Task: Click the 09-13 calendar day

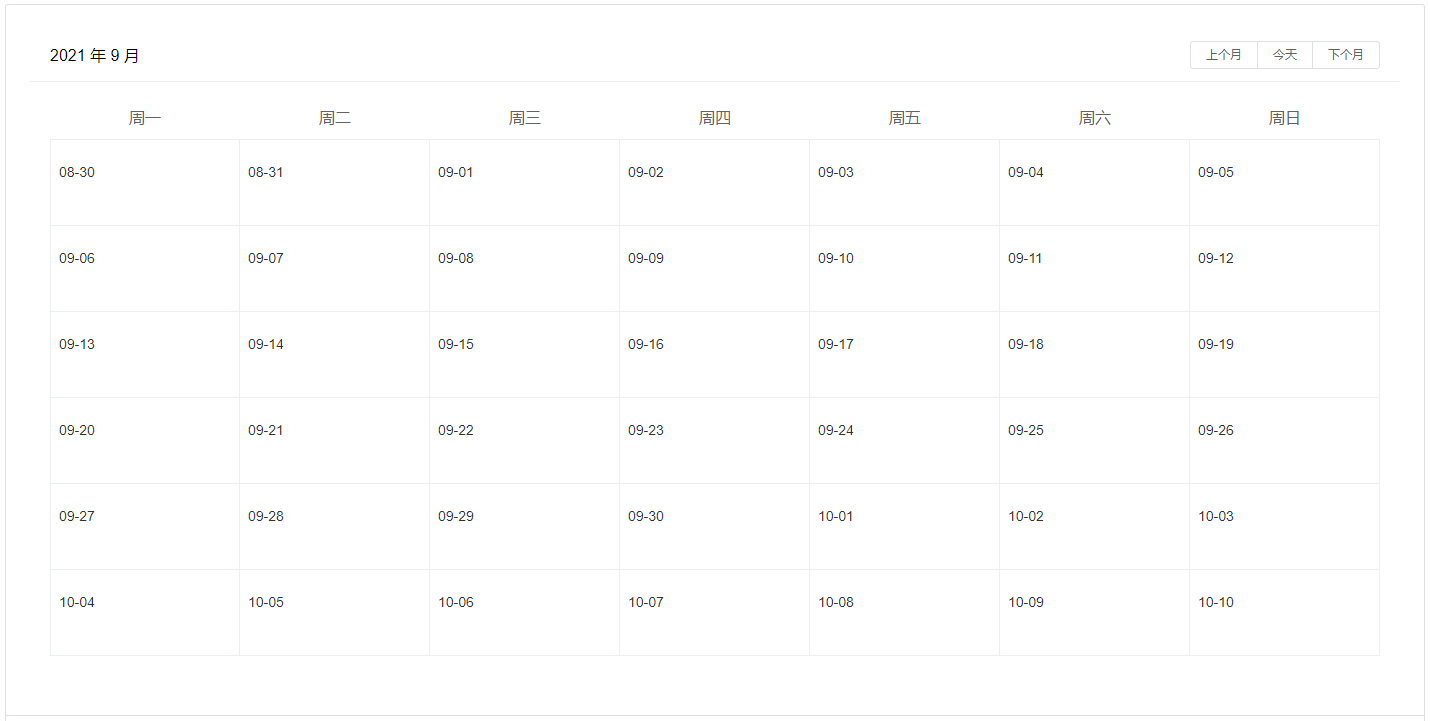Action: pos(145,355)
